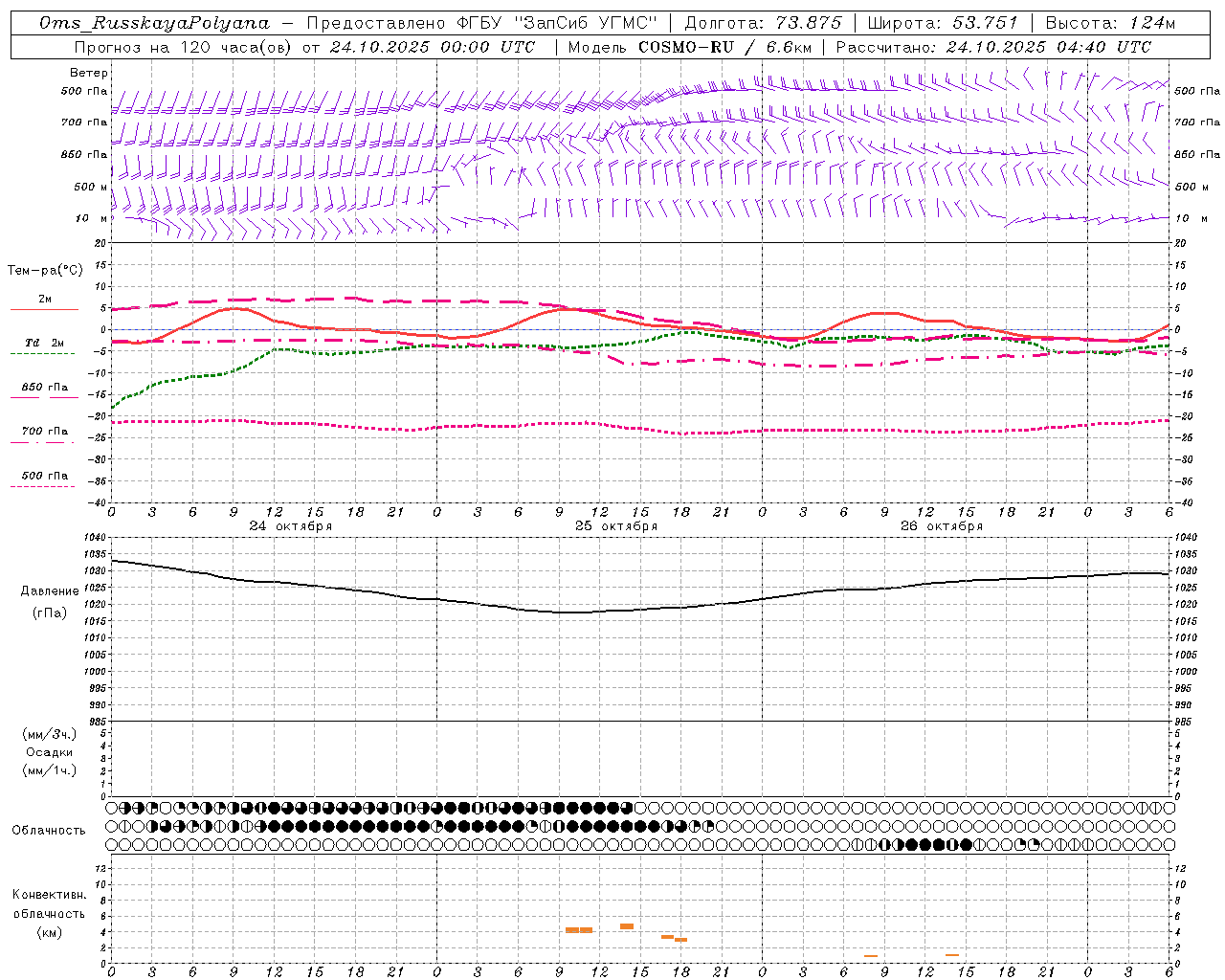
Task: Click the longitude value Долгота: 73.875
Action: click(x=763, y=23)
